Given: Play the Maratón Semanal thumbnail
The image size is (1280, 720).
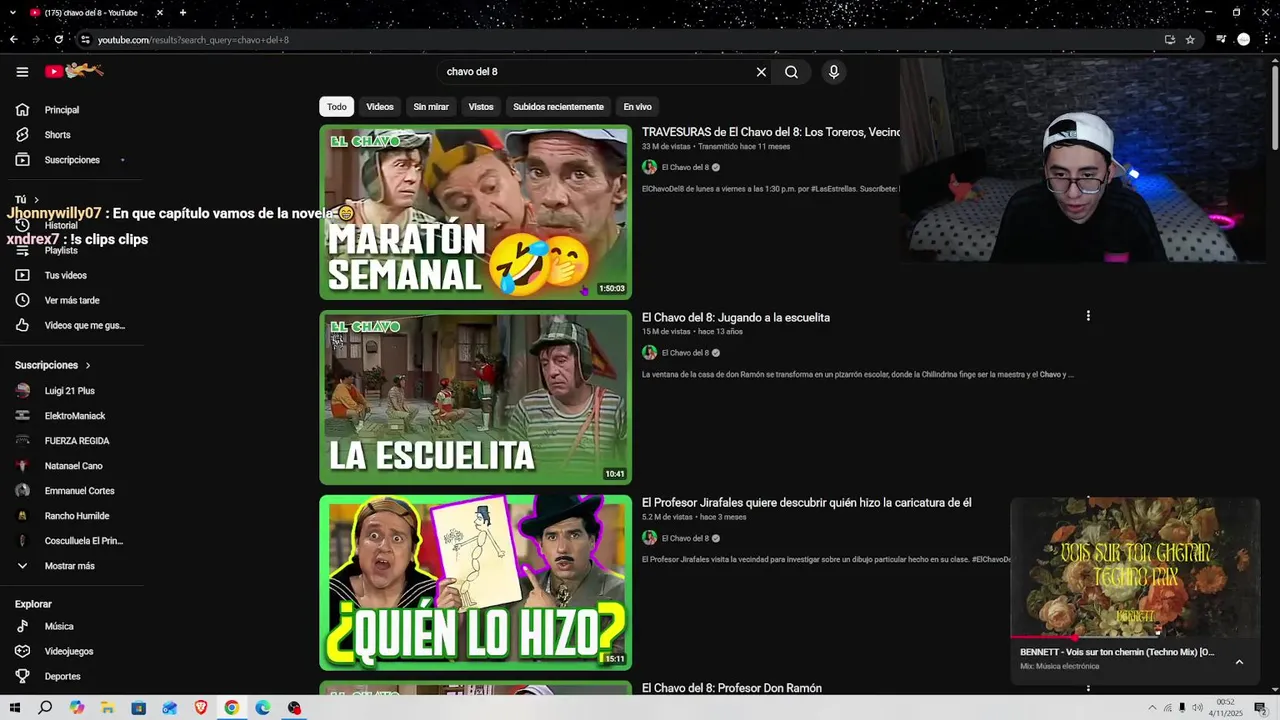Looking at the screenshot, I should (476, 212).
